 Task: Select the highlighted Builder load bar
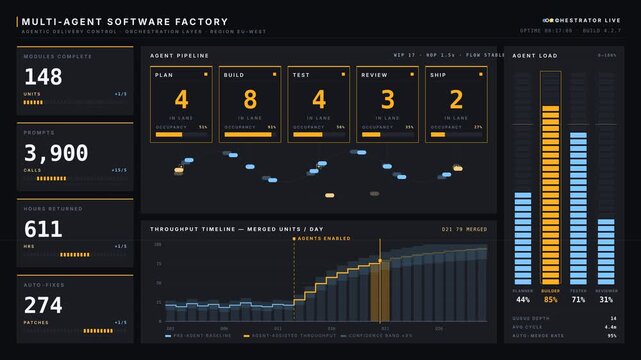551,195
